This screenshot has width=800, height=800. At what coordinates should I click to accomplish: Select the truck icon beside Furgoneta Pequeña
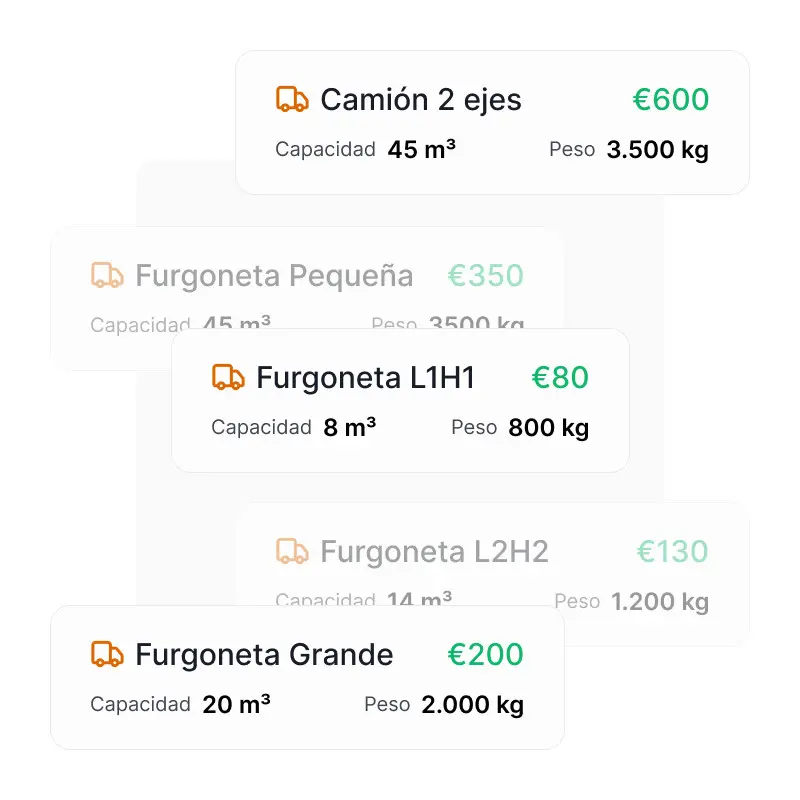click(x=105, y=275)
